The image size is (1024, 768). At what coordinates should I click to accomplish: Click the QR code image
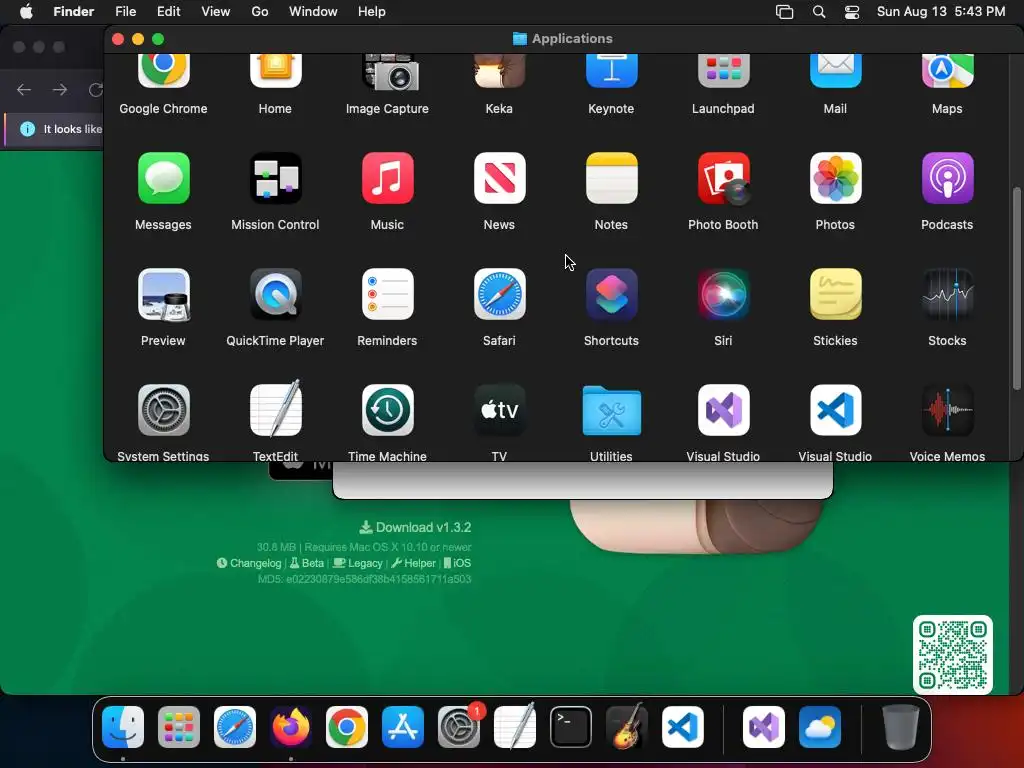953,655
